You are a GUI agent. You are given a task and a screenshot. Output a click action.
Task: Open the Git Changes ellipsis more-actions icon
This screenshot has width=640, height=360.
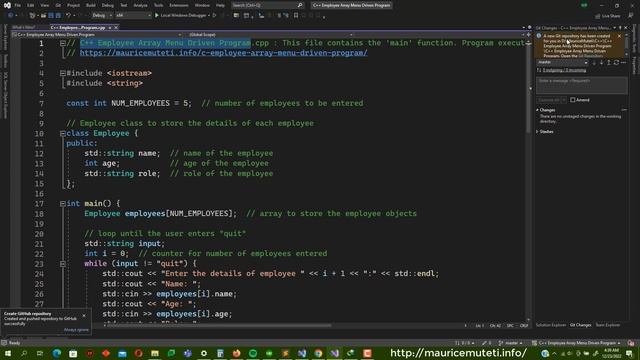click(623, 62)
